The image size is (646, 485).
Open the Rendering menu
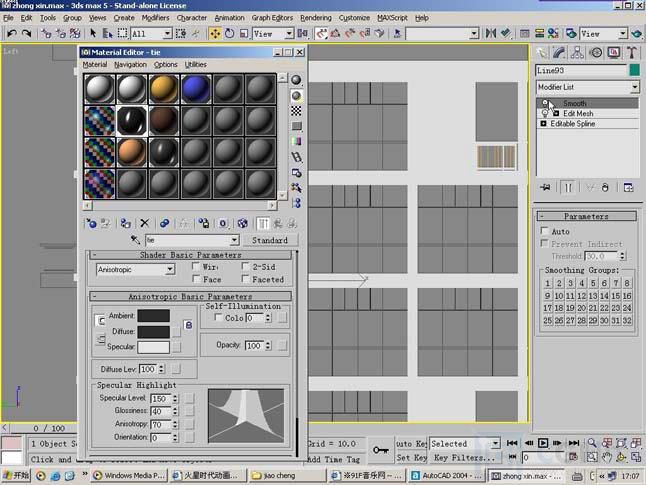(x=316, y=18)
